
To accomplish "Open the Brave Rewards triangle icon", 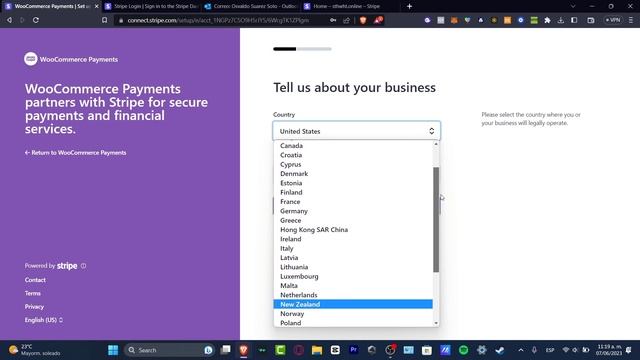I will click(378, 20).
